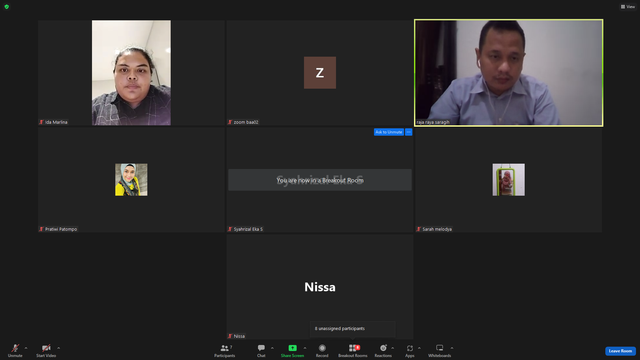Open the View layout menu

coord(628,7)
